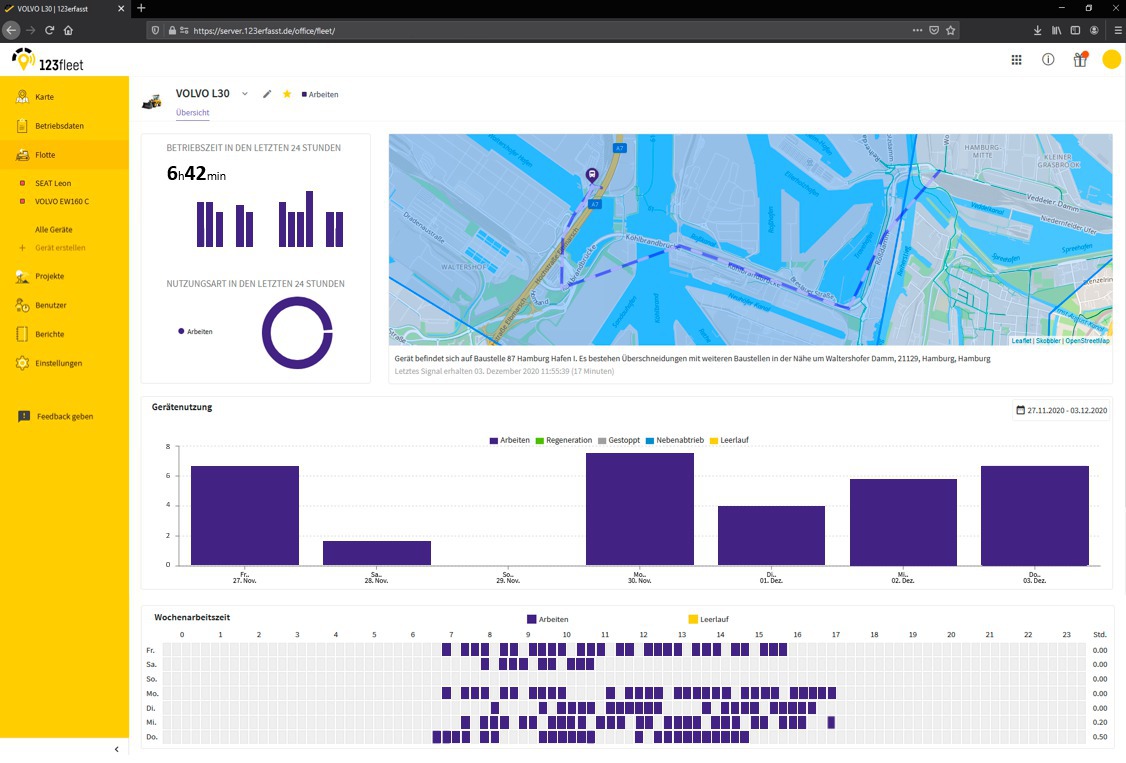Open the Karte map icon in sidebar
Image resolution: width=1126 pixels, height=763 pixels.
(22, 96)
